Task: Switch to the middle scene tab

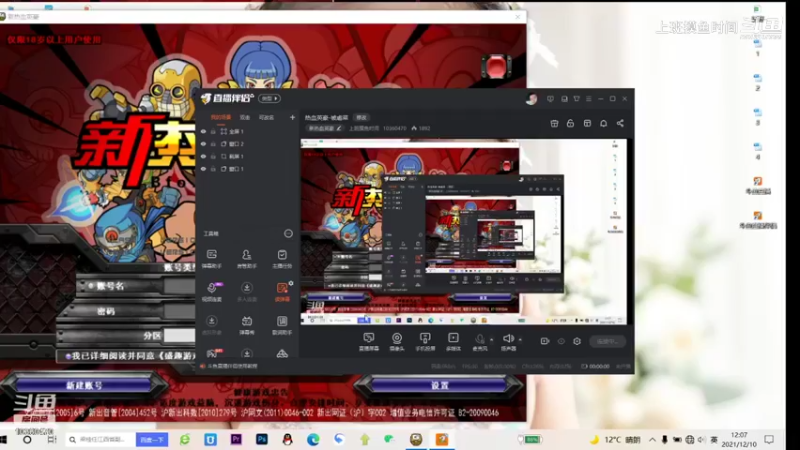Action: click(245, 117)
